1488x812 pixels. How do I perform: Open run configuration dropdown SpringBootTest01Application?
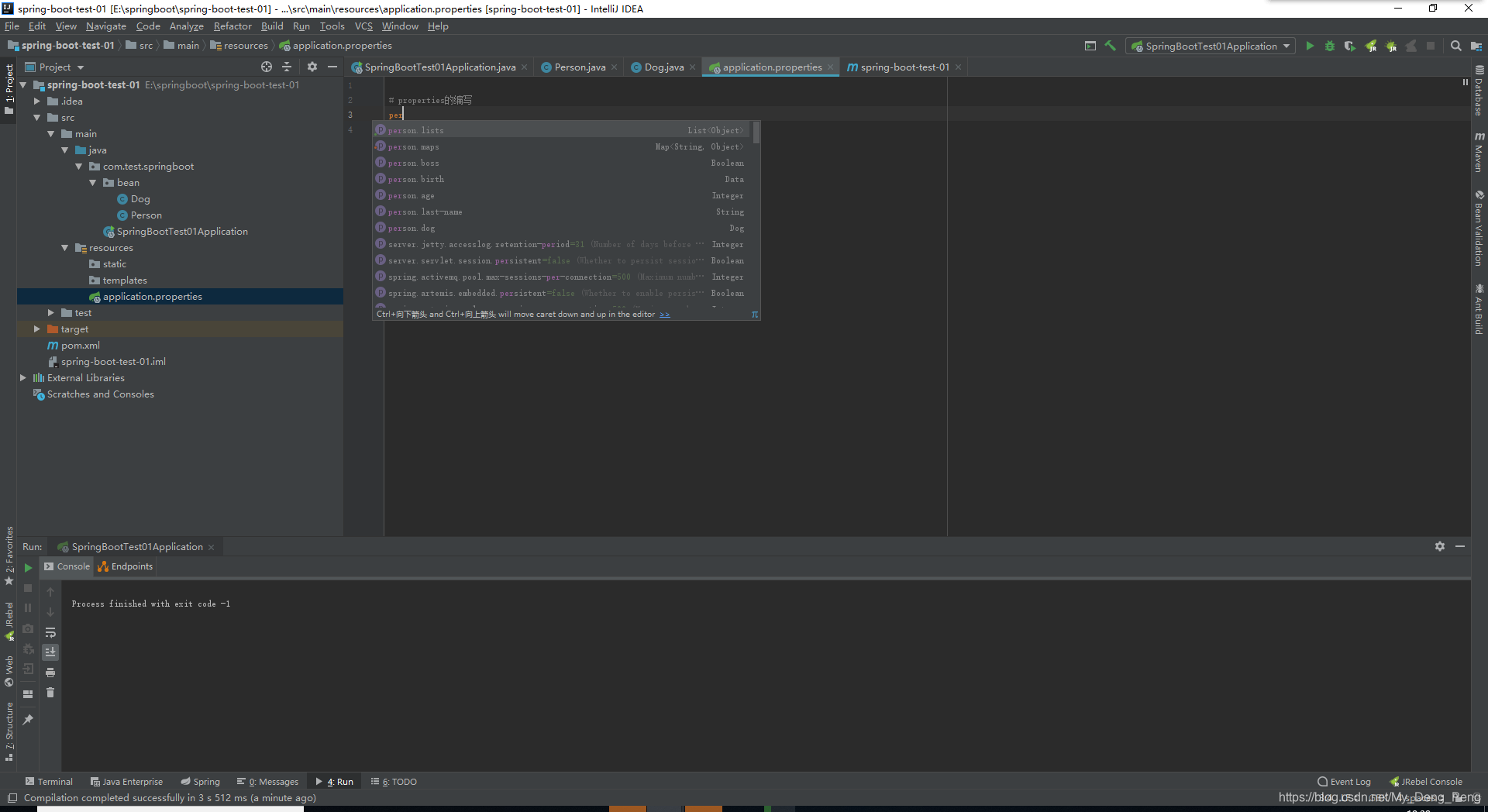[1211, 46]
